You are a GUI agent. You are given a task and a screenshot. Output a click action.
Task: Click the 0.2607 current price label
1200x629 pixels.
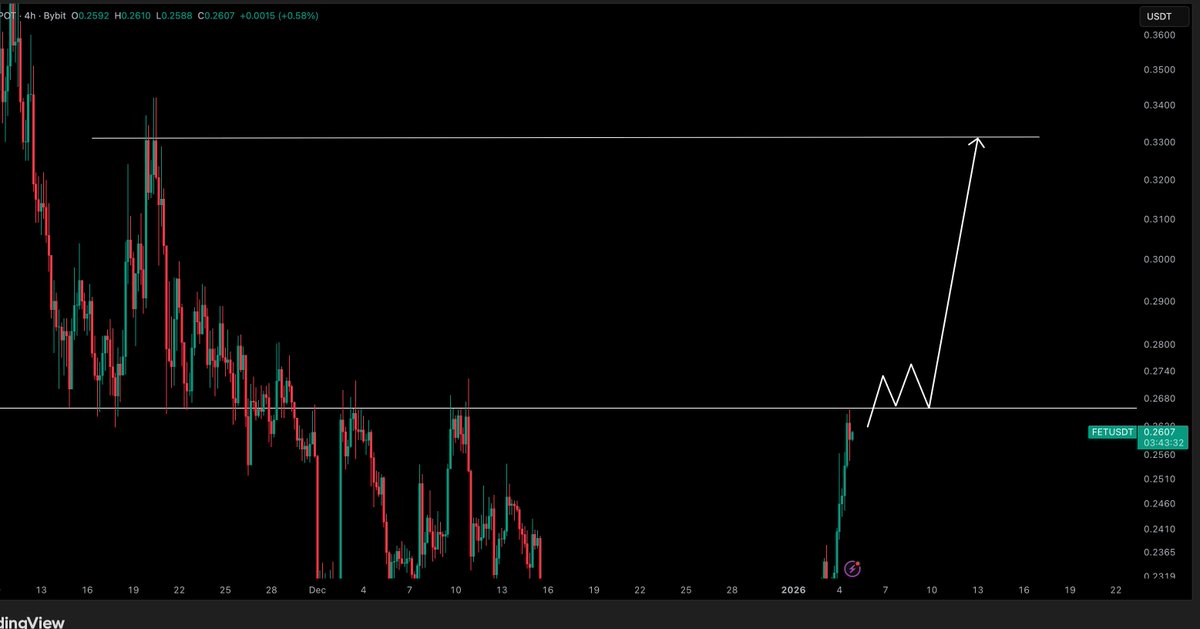pos(1160,431)
